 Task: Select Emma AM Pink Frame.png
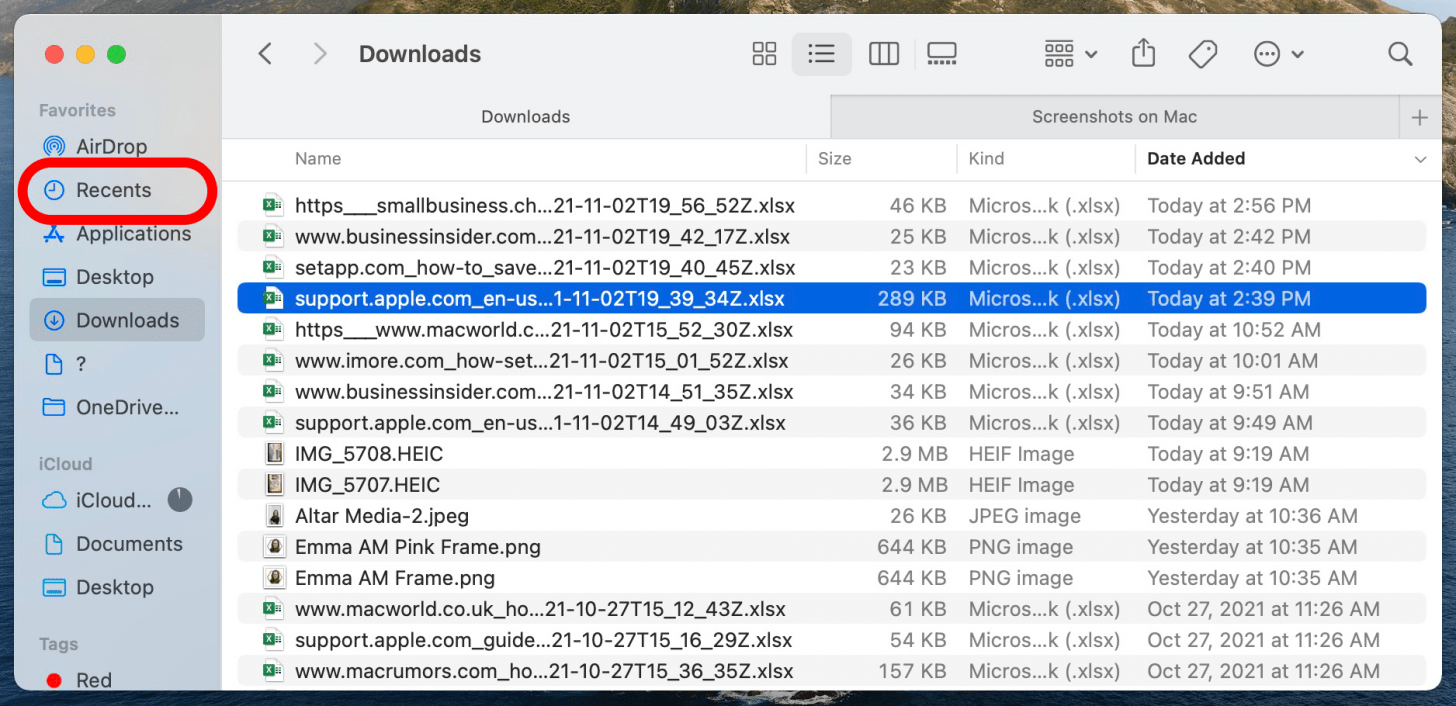coord(832,547)
